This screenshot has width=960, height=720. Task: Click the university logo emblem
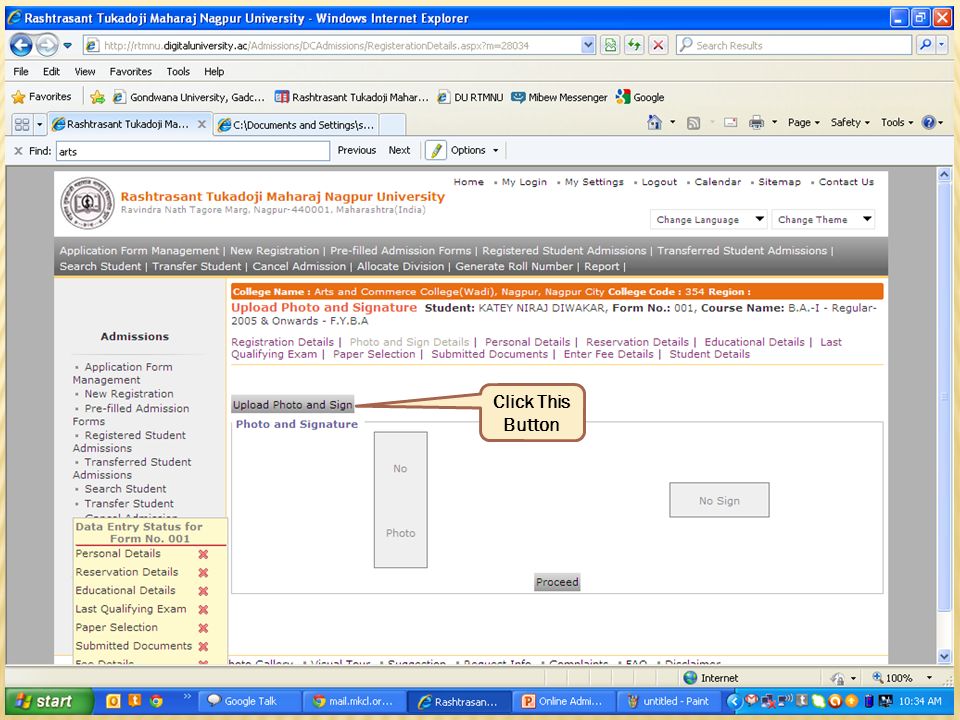click(x=88, y=203)
